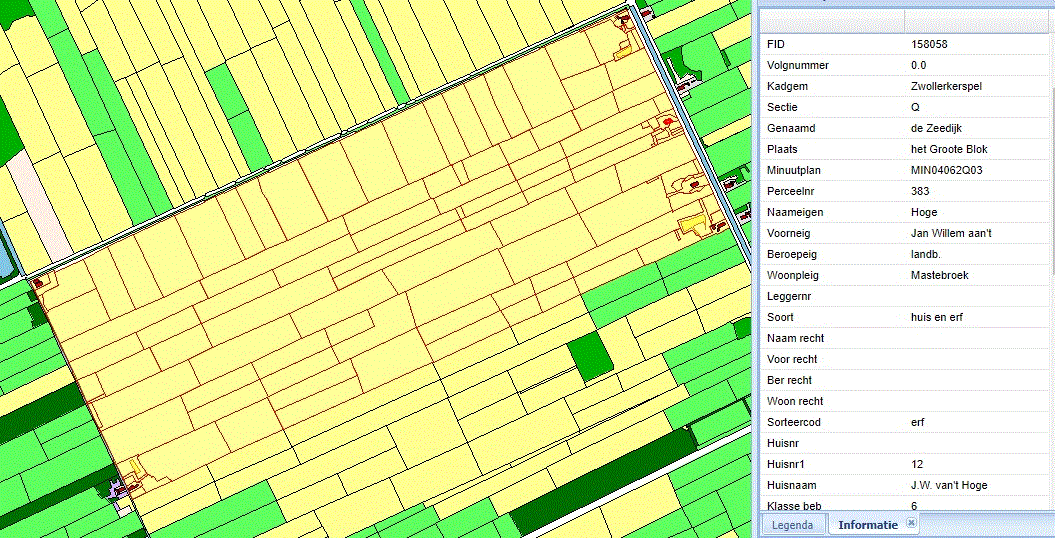Select the Huisnaam value J.W. van't Hoge
The image size is (1055, 538).
point(949,485)
